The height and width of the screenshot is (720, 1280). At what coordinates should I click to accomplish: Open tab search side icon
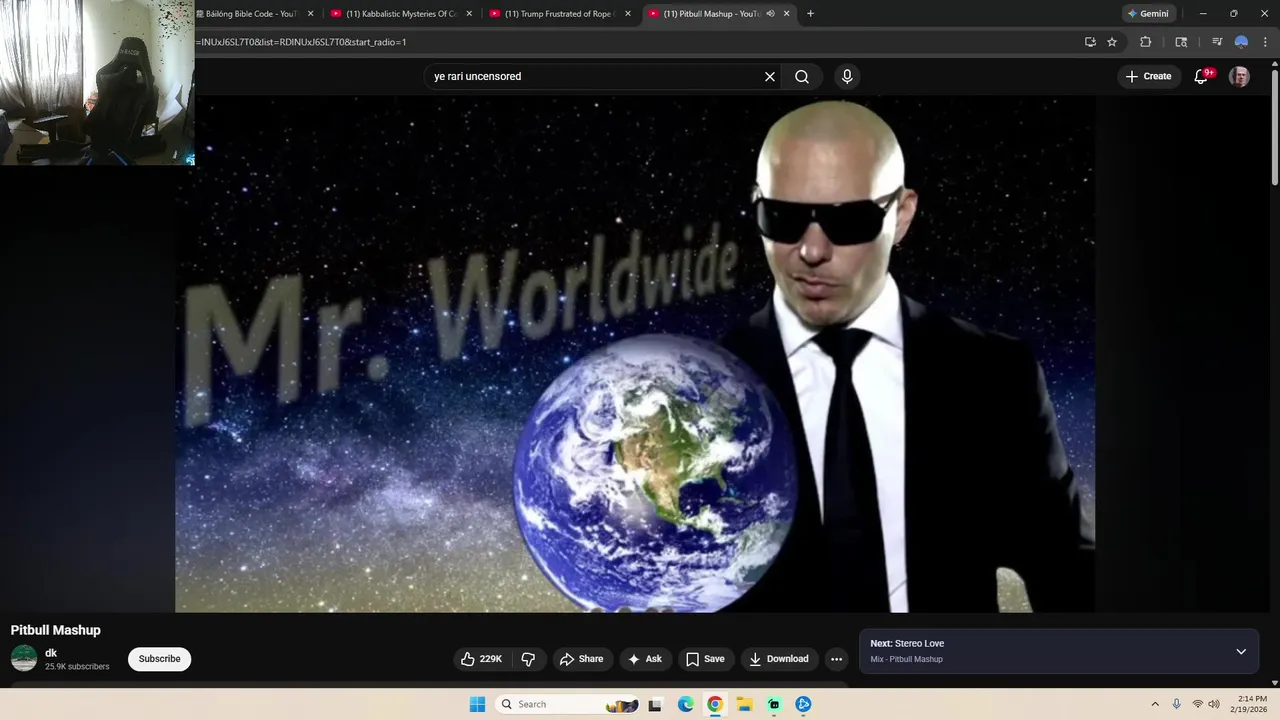point(1181,42)
